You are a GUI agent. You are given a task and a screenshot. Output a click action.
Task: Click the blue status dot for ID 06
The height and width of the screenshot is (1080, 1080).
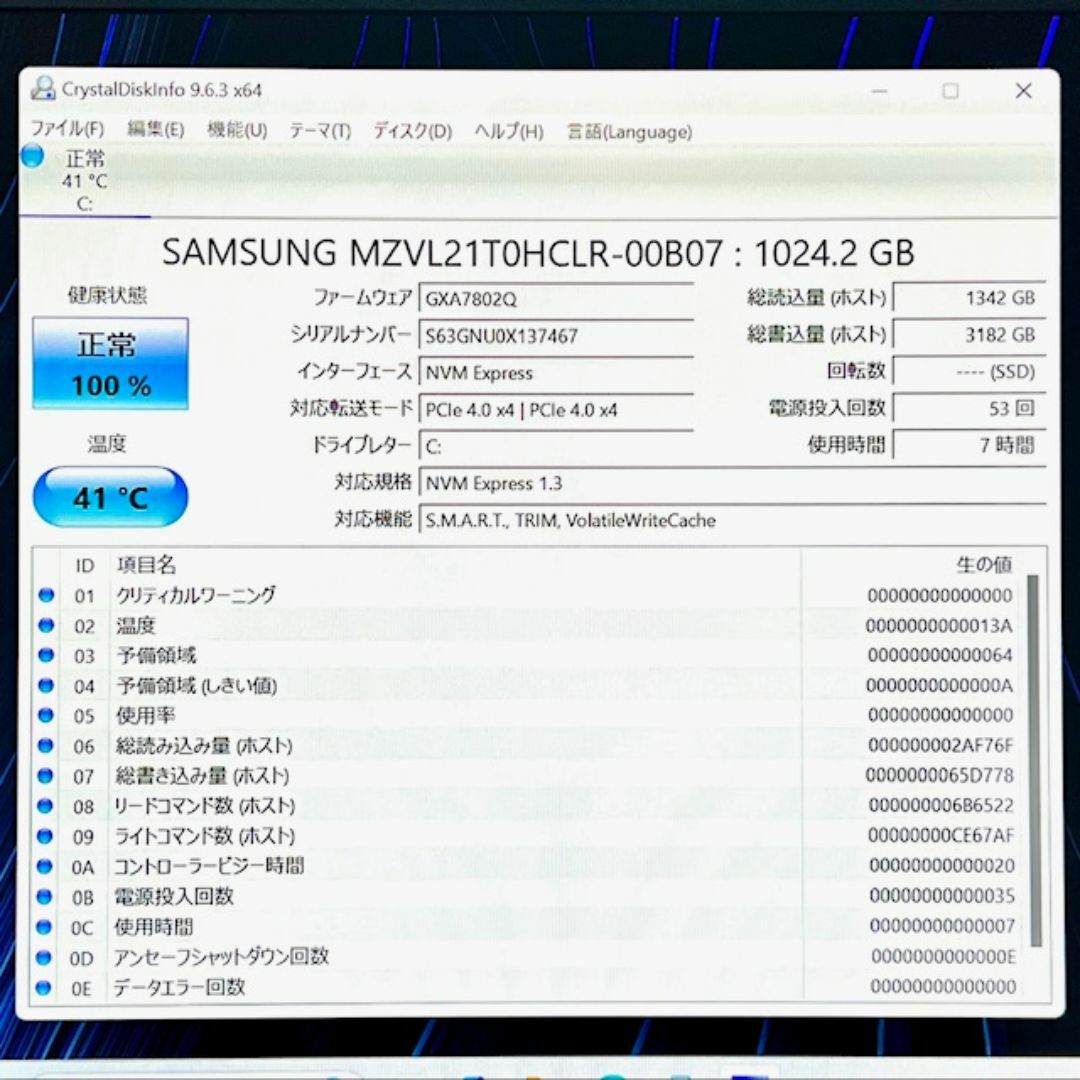click(45, 745)
